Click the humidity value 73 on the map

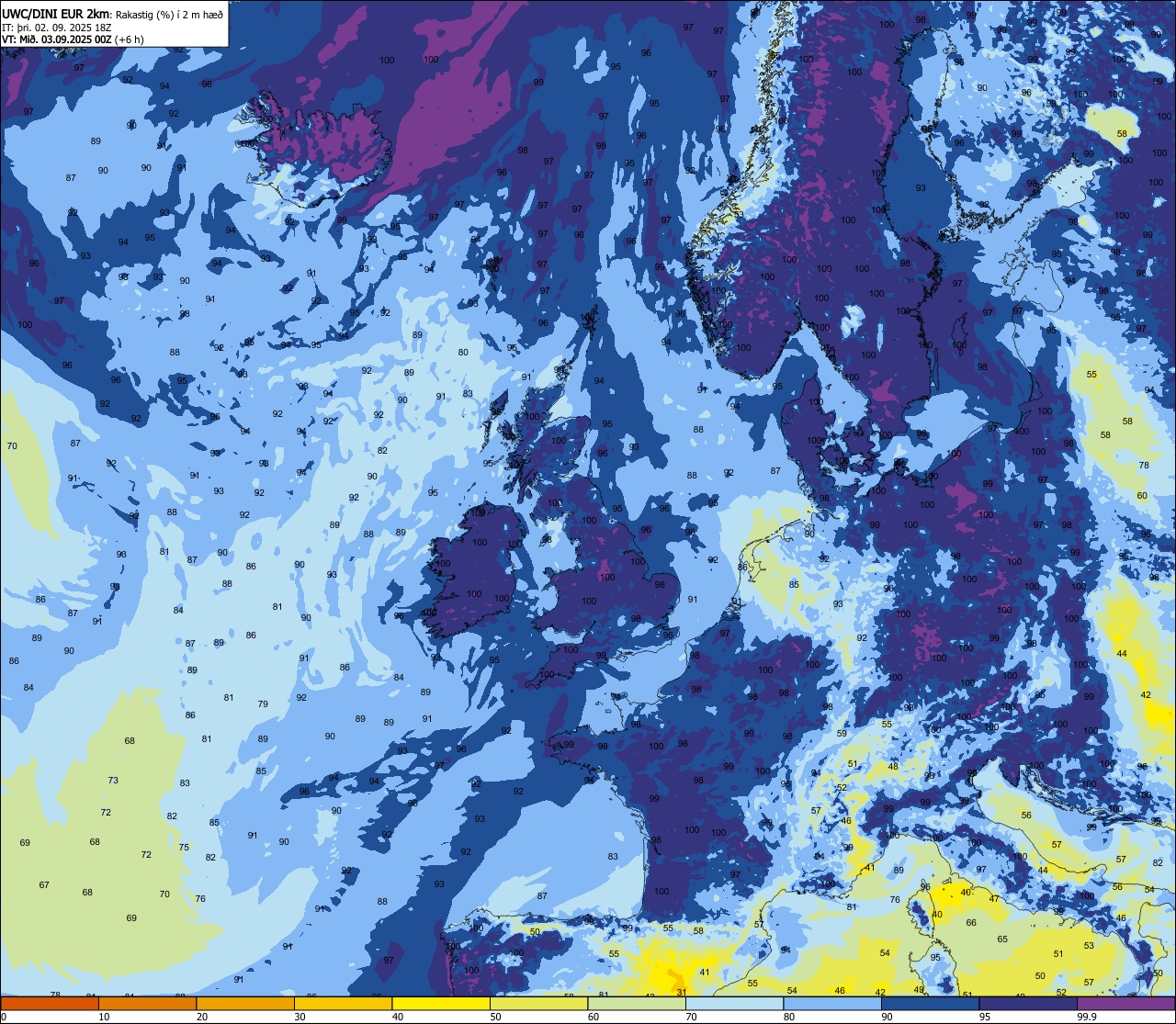(x=113, y=781)
